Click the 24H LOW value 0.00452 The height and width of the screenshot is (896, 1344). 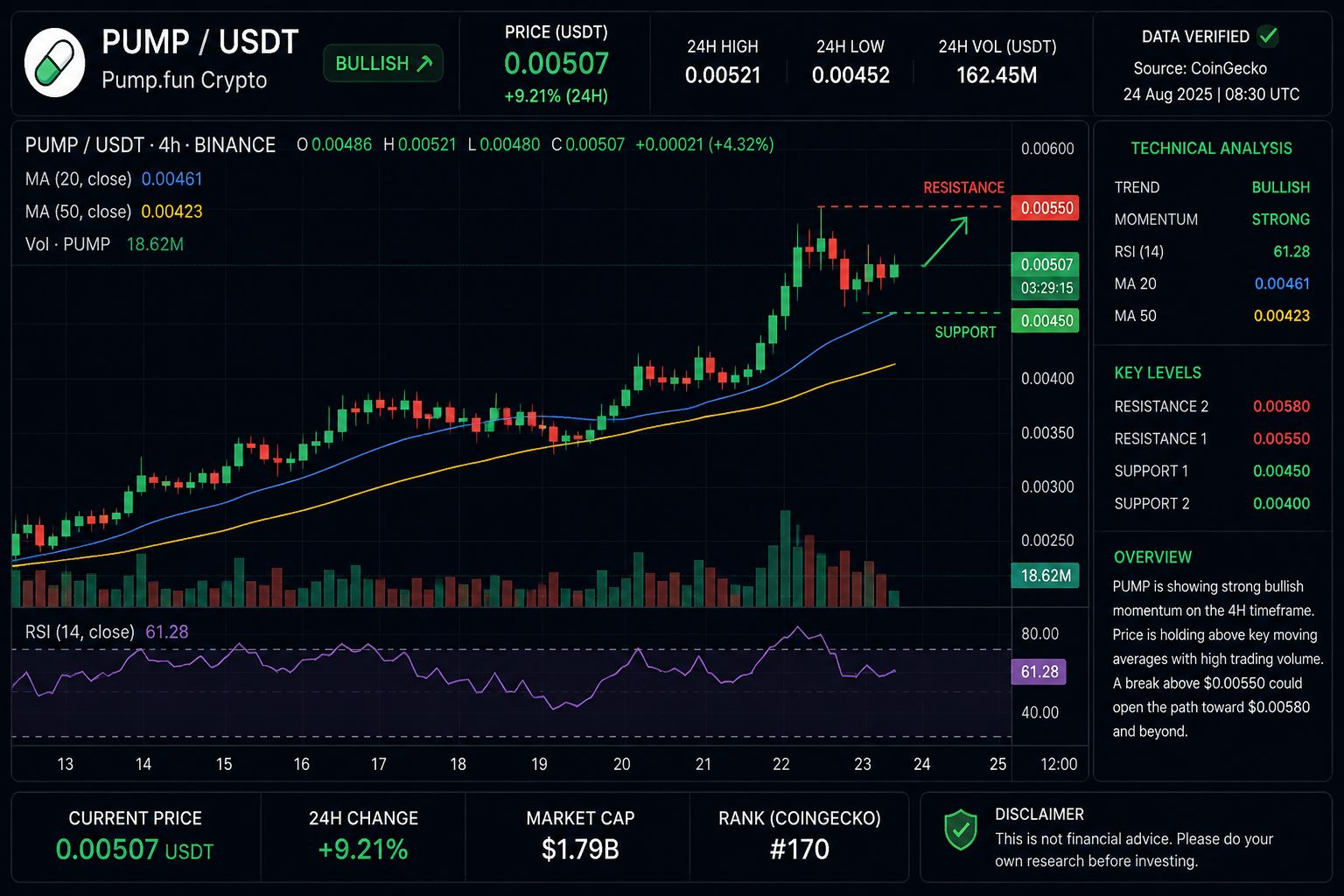tap(850, 75)
